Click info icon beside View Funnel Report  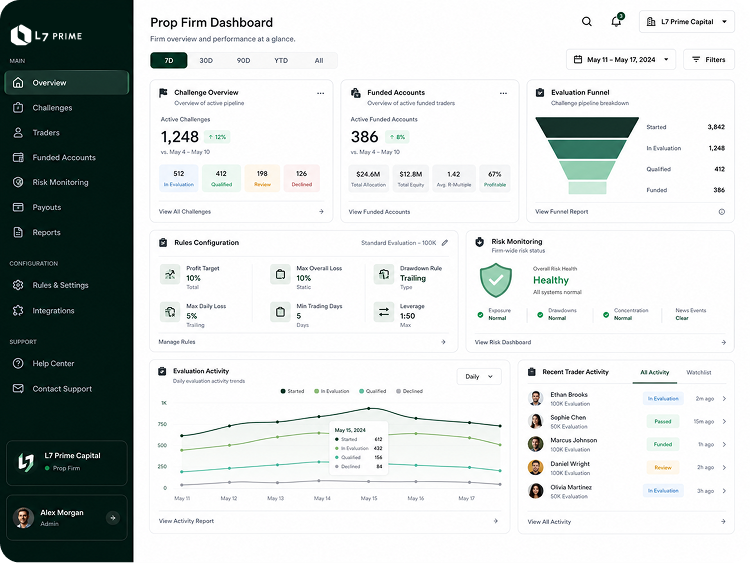(x=722, y=212)
